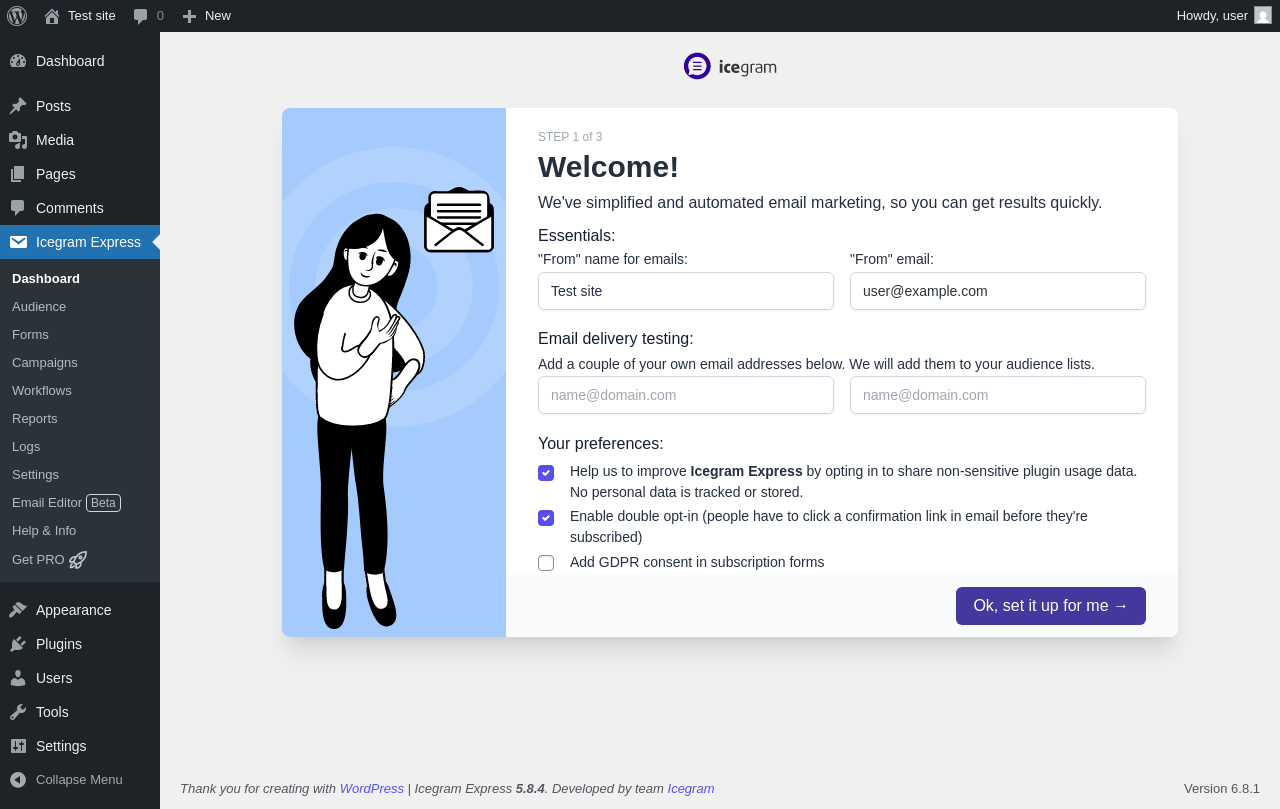Click the Get PRO rocket icon
This screenshot has width=1280, height=809.
78,560
